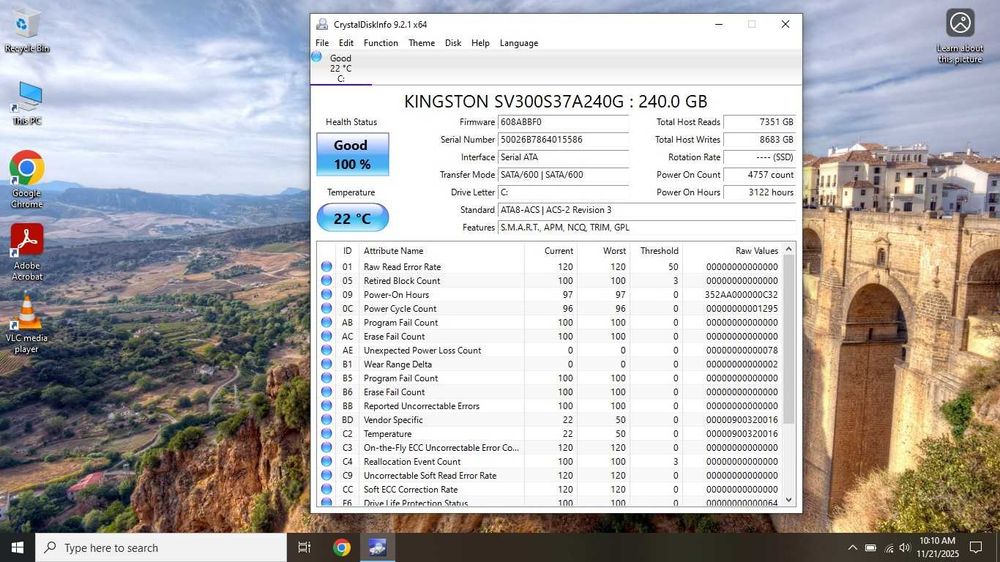Click the CrystalDiskInfo title bar app icon

pyautogui.click(x=322, y=24)
